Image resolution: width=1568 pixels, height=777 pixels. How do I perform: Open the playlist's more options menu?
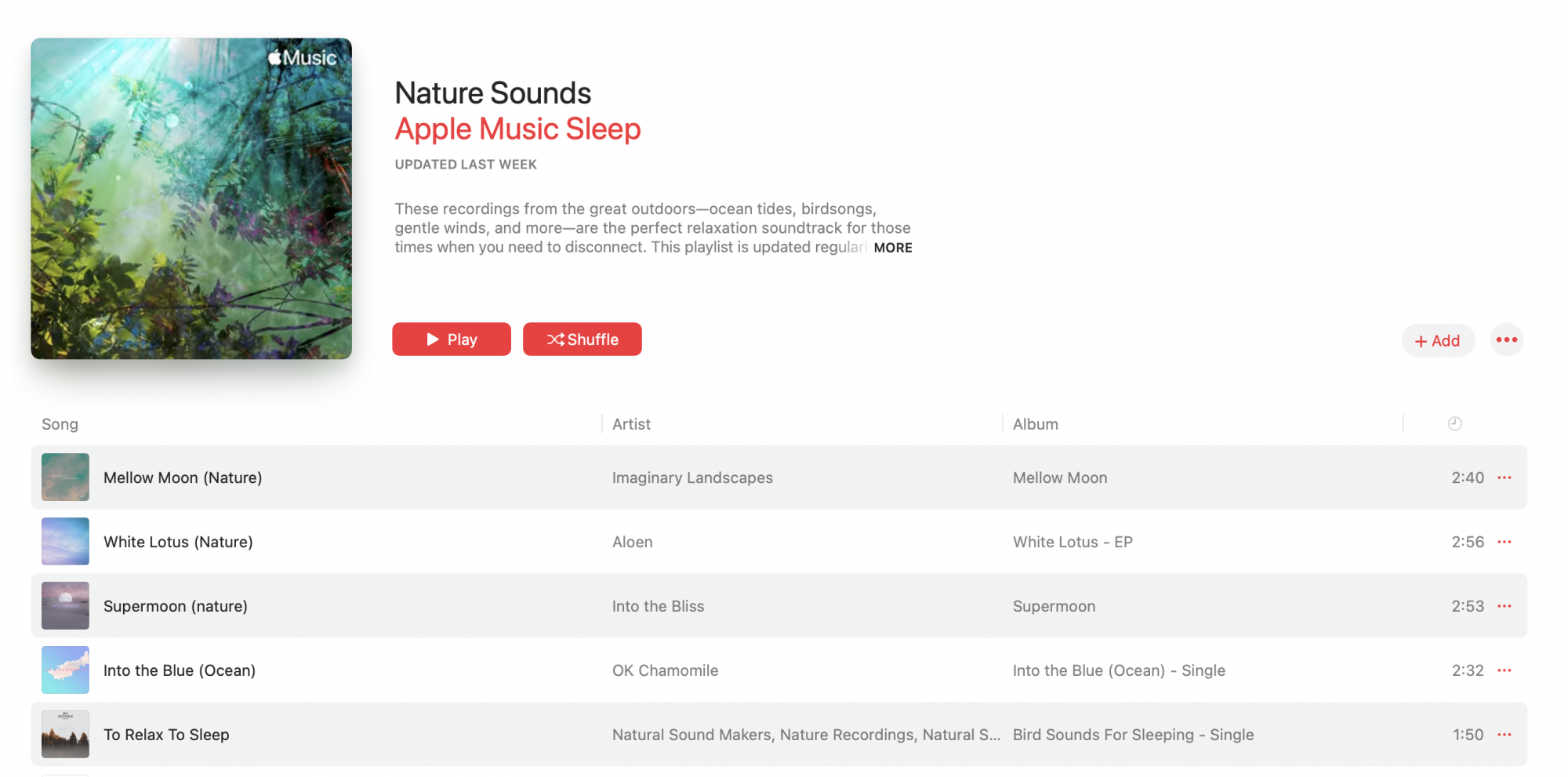pos(1506,340)
